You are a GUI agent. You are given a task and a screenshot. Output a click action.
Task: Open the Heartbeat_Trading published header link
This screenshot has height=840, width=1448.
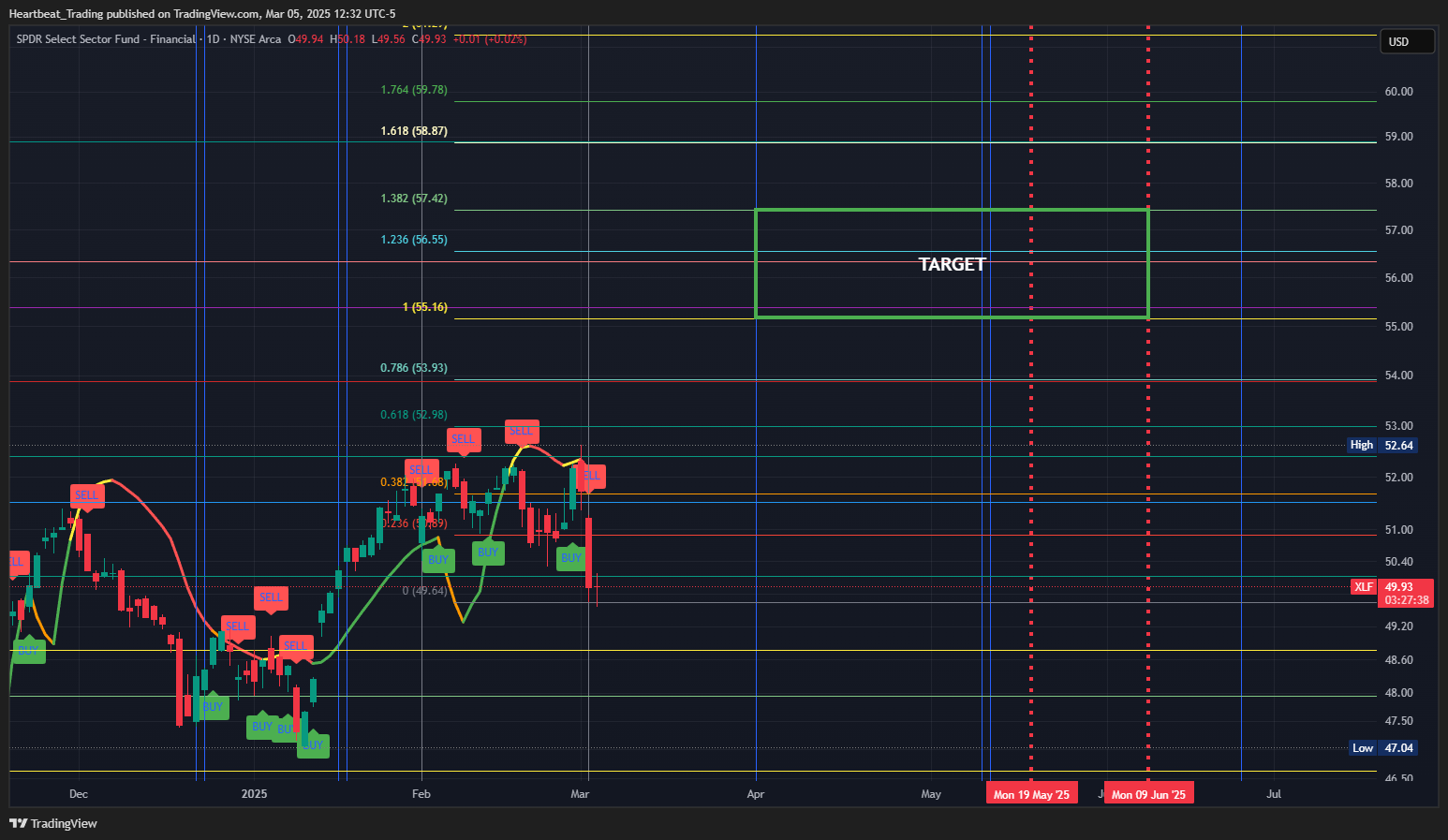(202, 14)
